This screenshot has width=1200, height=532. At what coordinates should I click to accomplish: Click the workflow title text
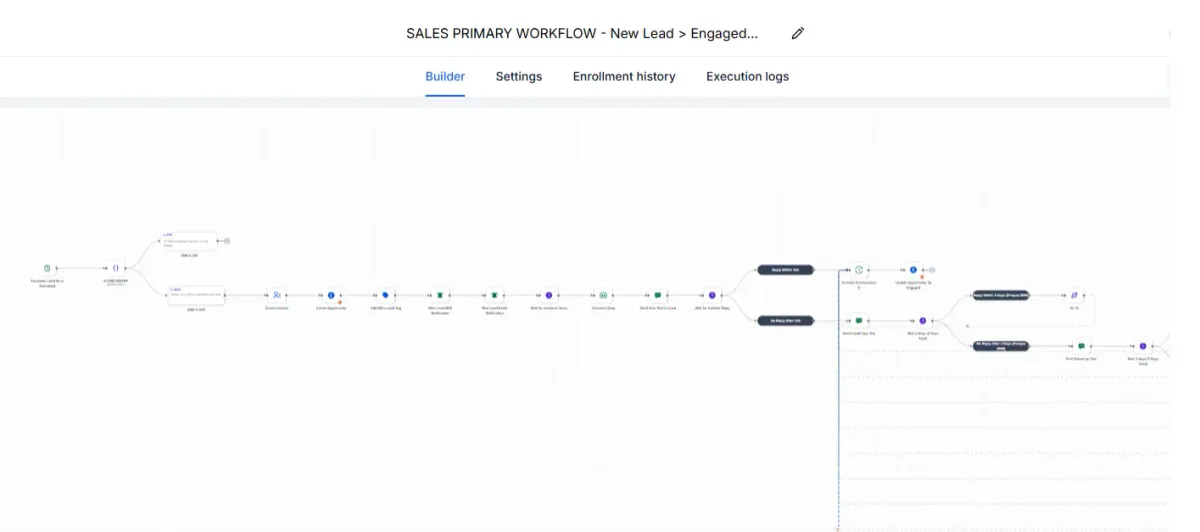582,33
